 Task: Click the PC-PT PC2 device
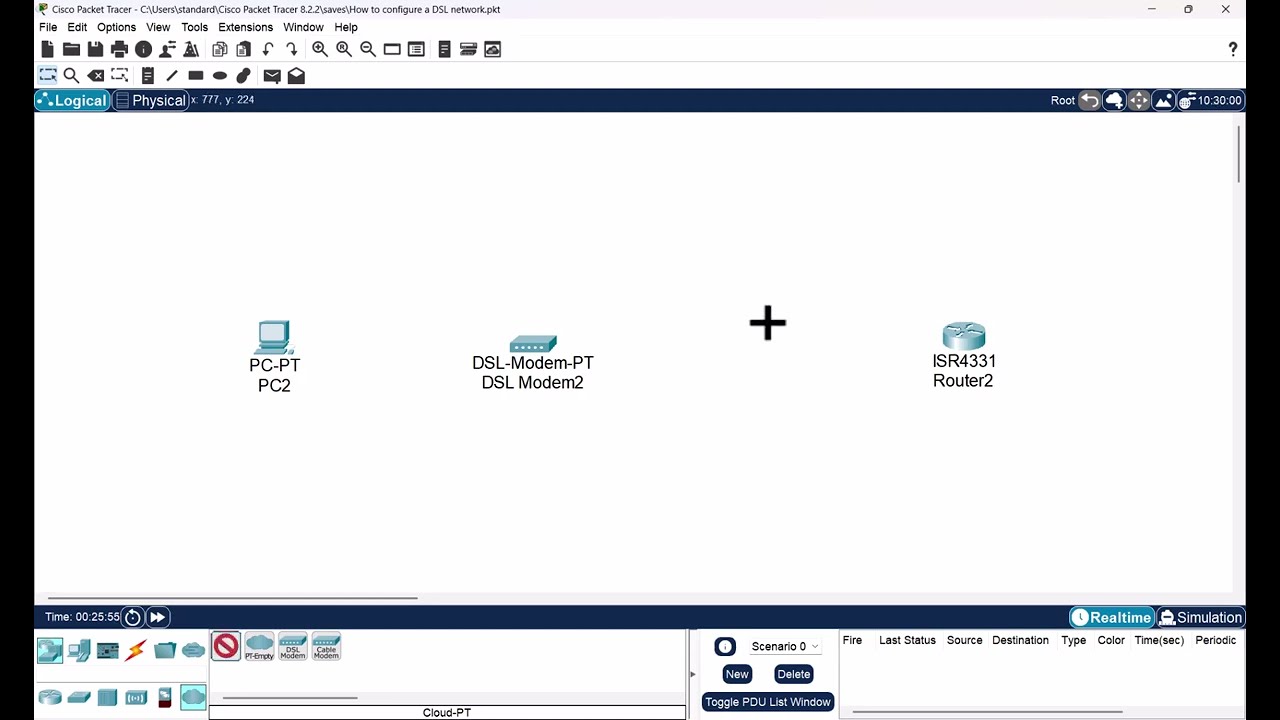[x=274, y=357]
